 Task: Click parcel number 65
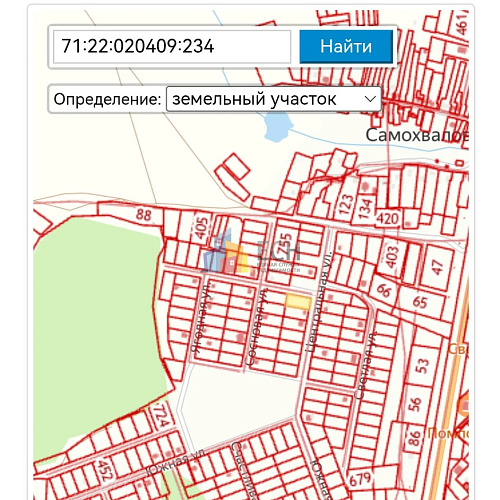[x=420, y=302]
